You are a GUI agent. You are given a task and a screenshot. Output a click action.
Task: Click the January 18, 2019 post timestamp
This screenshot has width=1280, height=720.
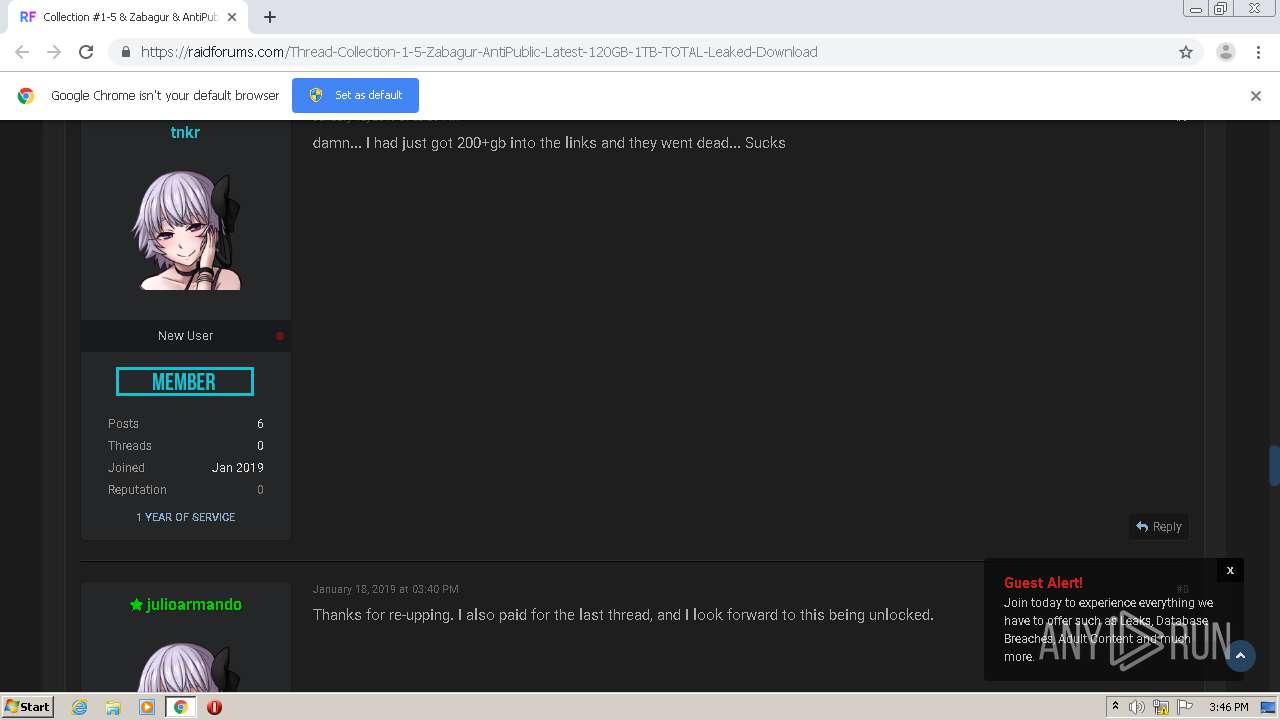click(386, 589)
